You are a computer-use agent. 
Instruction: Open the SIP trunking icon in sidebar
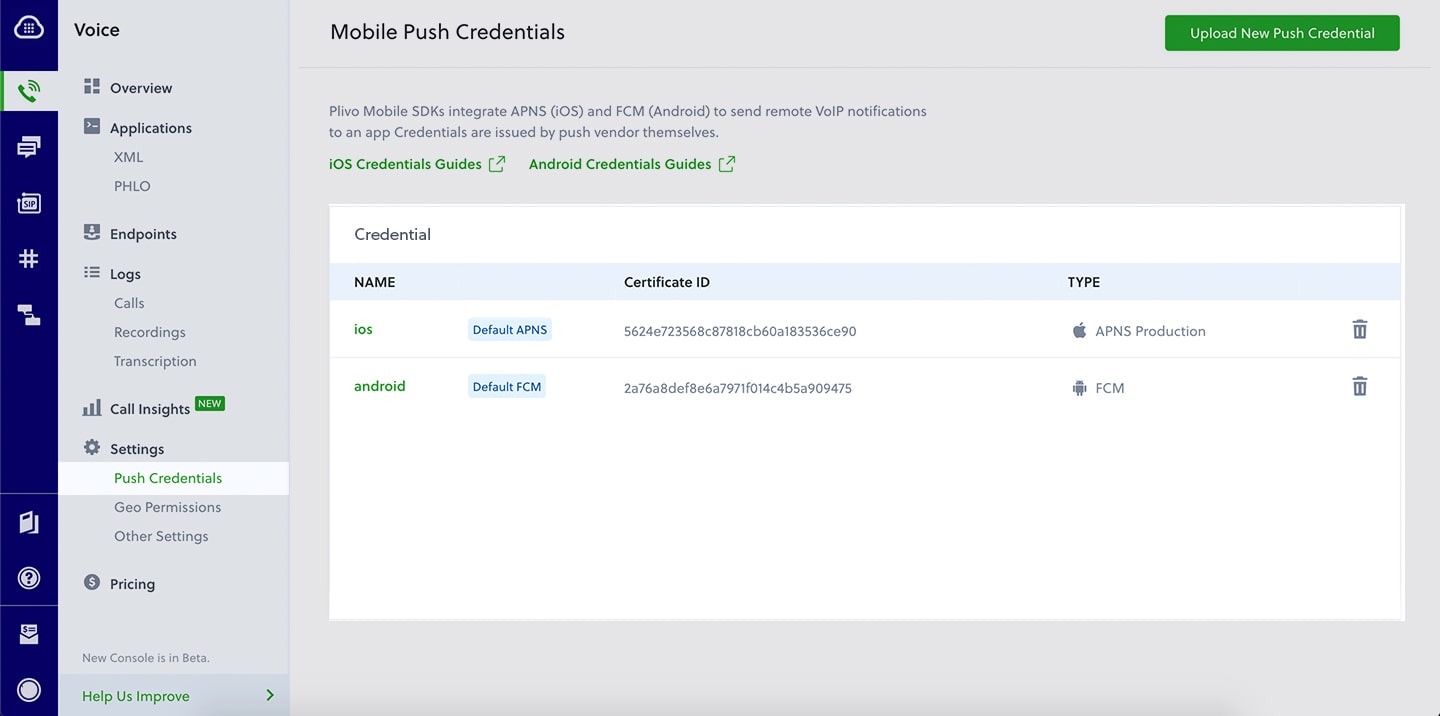tap(29, 203)
